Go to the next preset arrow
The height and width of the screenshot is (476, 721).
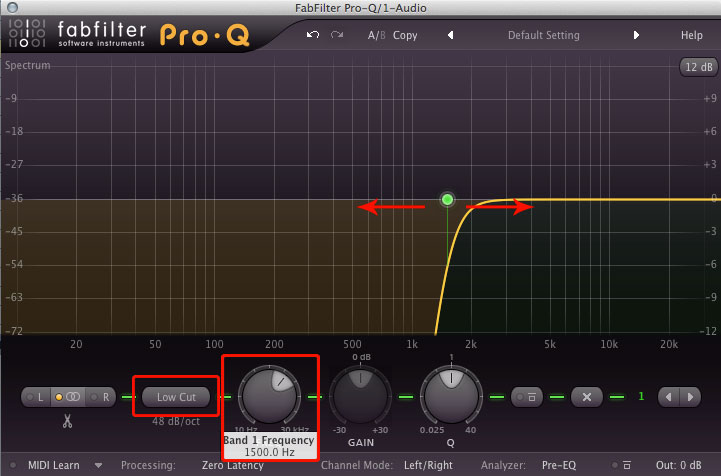pyautogui.click(x=636, y=35)
